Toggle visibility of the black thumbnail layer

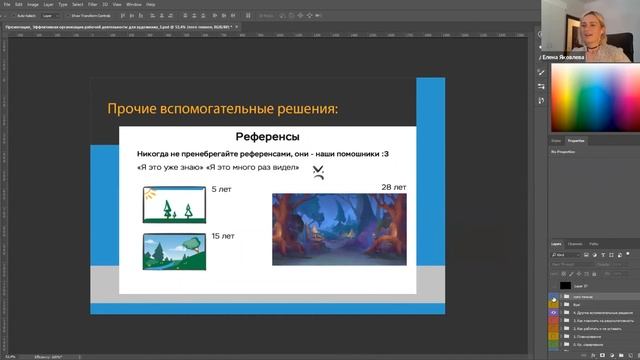coord(553,286)
